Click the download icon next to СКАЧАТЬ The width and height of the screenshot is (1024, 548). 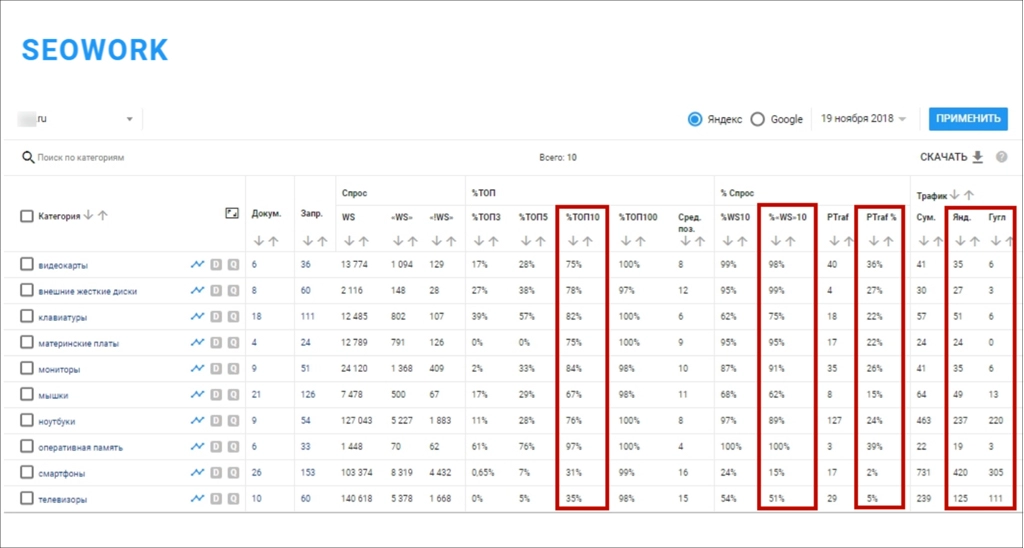(x=978, y=157)
